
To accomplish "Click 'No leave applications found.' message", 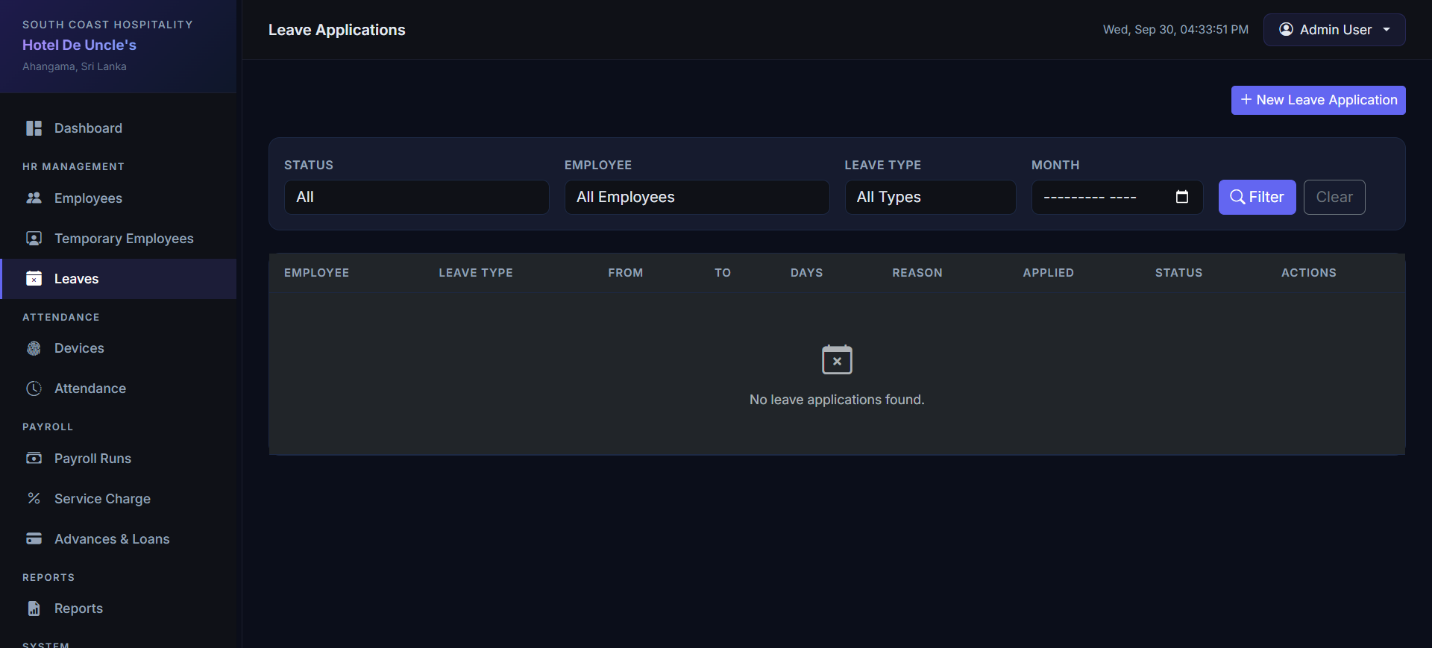I will (x=837, y=399).
